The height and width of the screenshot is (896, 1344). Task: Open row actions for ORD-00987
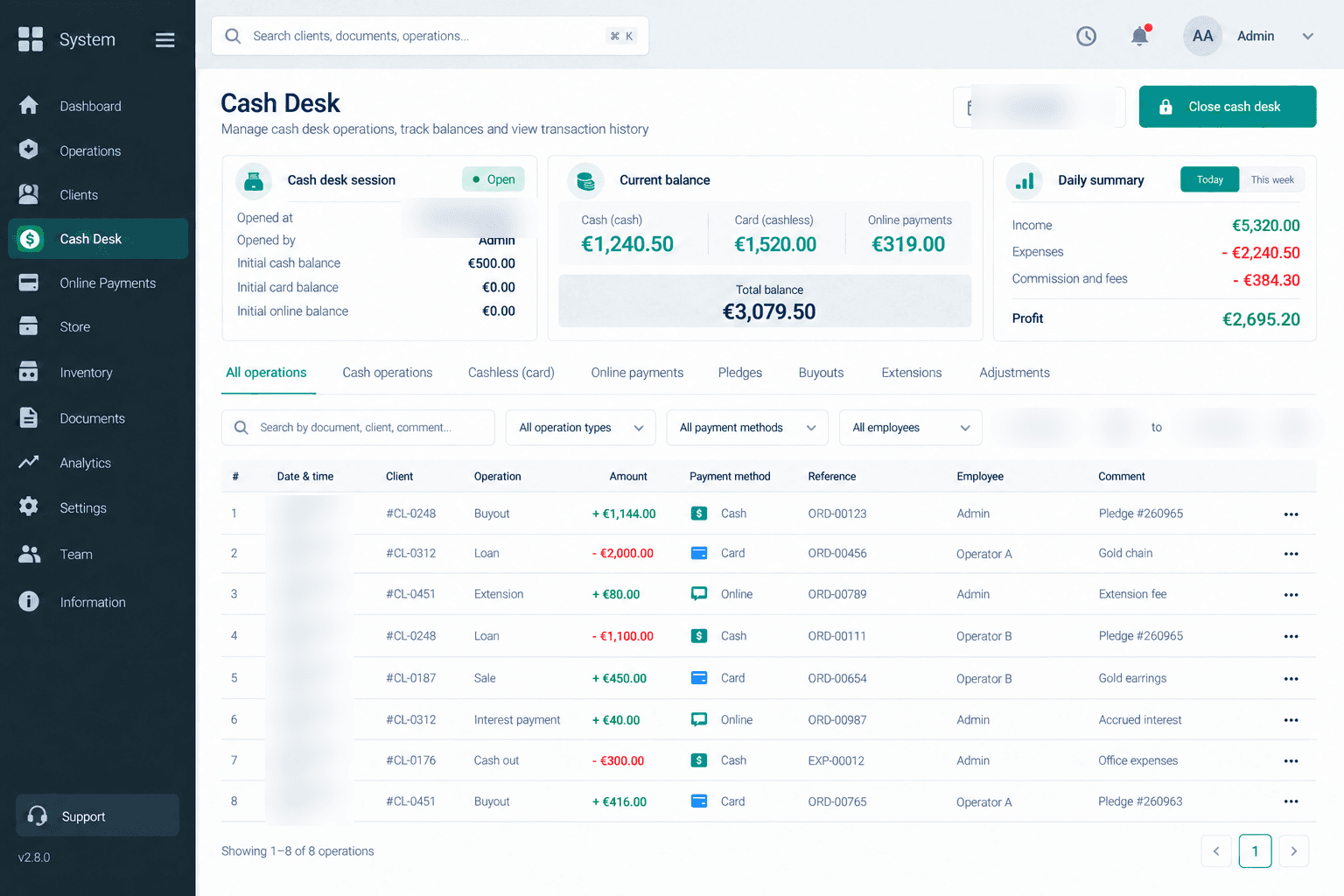[x=1291, y=720]
